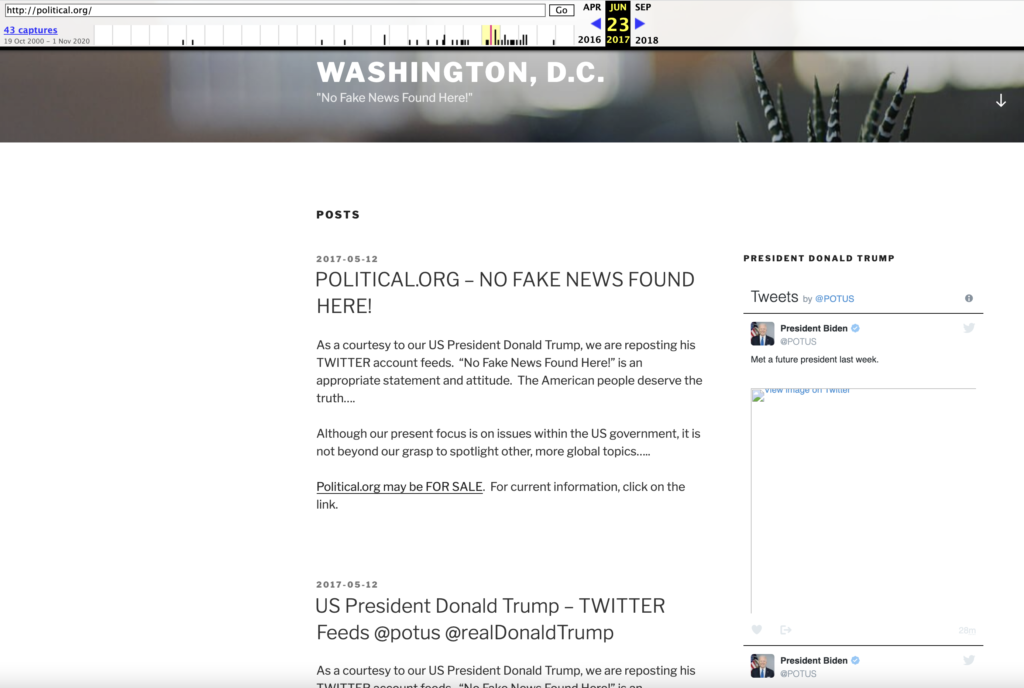Jump to year 2016 in Wayback toolbar
This screenshot has width=1024, height=688.
click(590, 40)
